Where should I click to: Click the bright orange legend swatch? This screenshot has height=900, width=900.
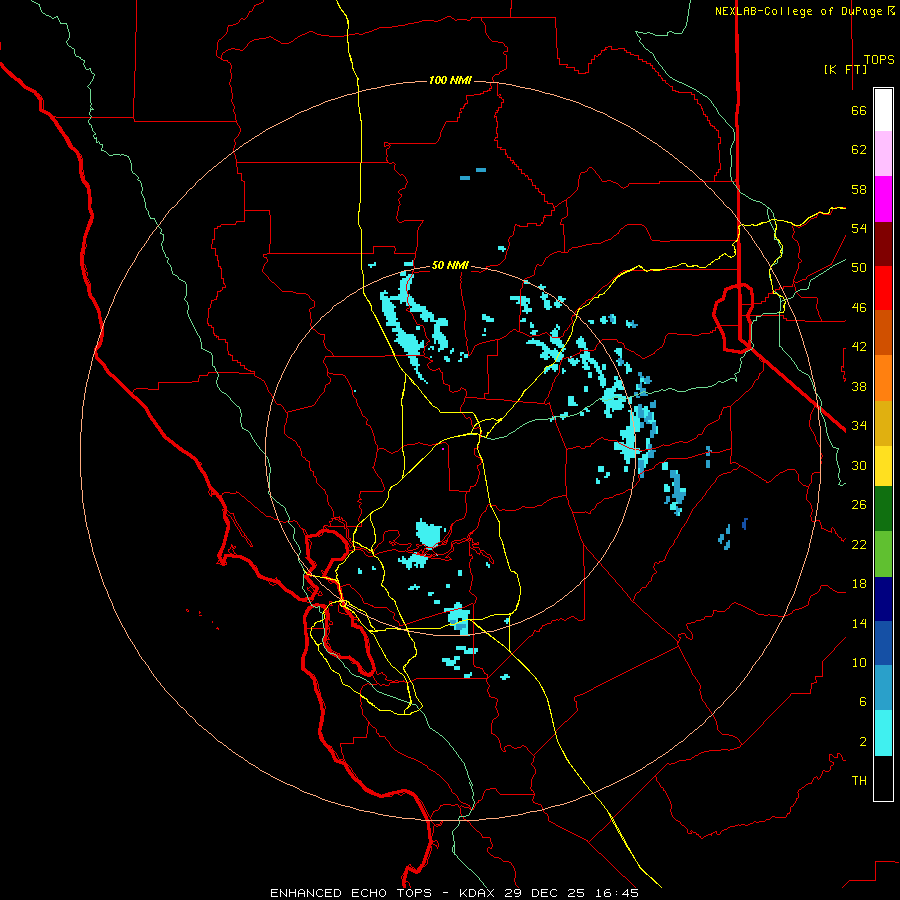(x=883, y=378)
